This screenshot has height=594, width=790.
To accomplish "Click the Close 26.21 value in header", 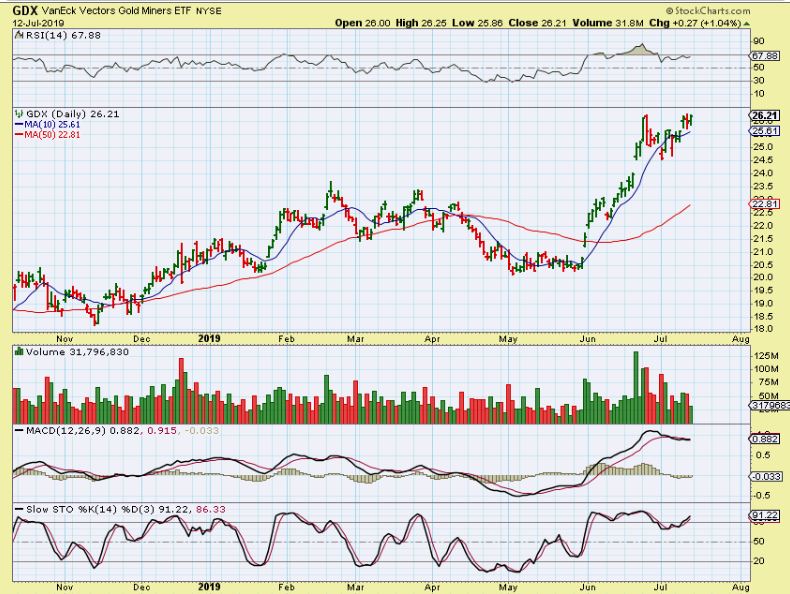I will pos(538,23).
